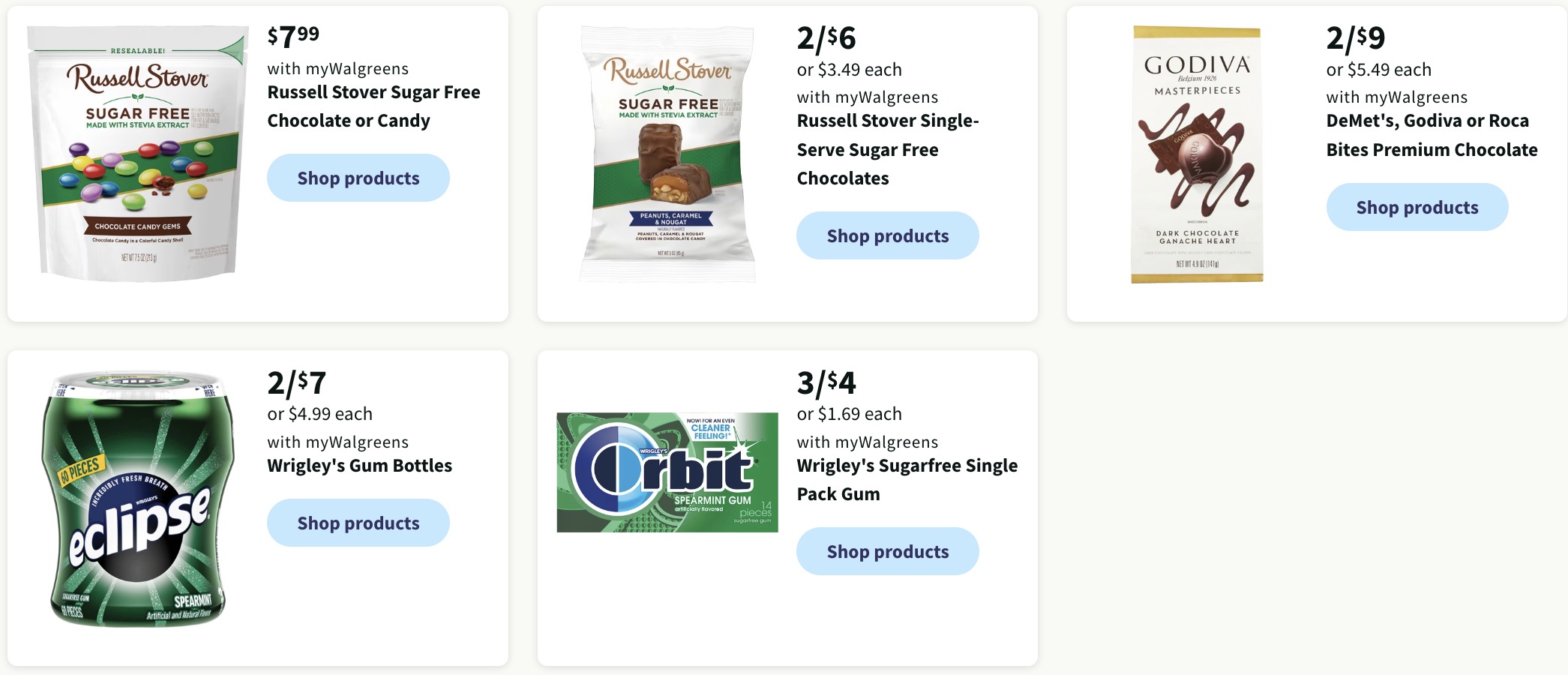The height and width of the screenshot is (675, 1568).
Task: Open the Eclipse spearmint gum bottle image
Action: 138,498
